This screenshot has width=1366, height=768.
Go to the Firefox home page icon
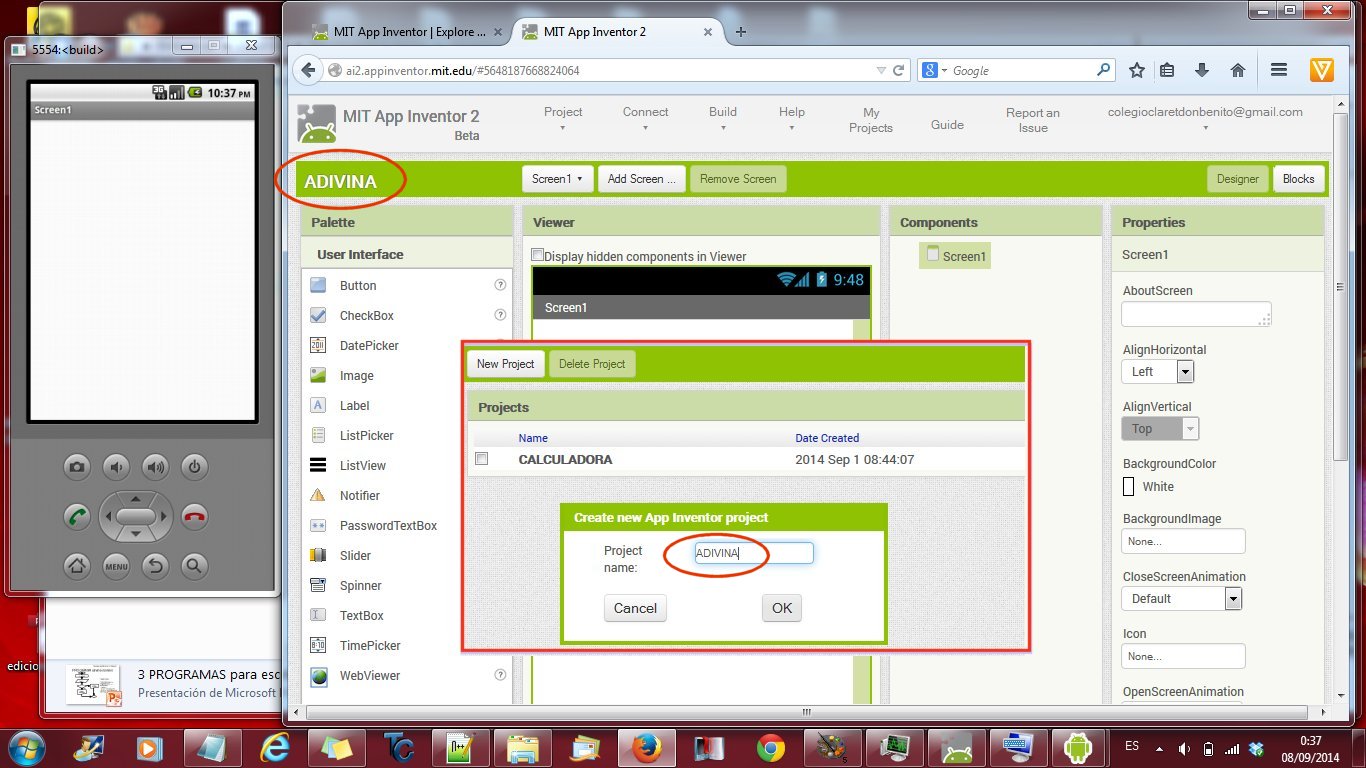coord(1238,70)
